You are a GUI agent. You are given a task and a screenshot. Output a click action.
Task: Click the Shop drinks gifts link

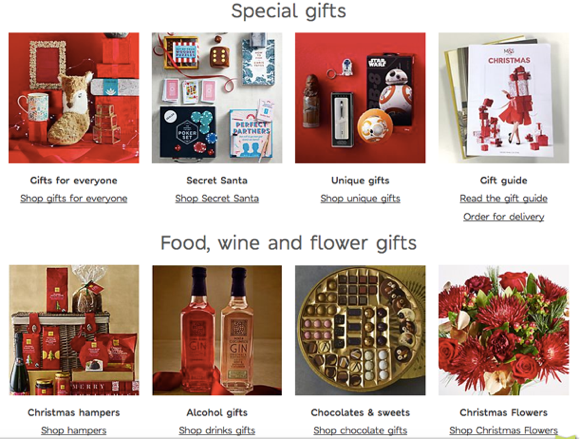click(217, 430)
